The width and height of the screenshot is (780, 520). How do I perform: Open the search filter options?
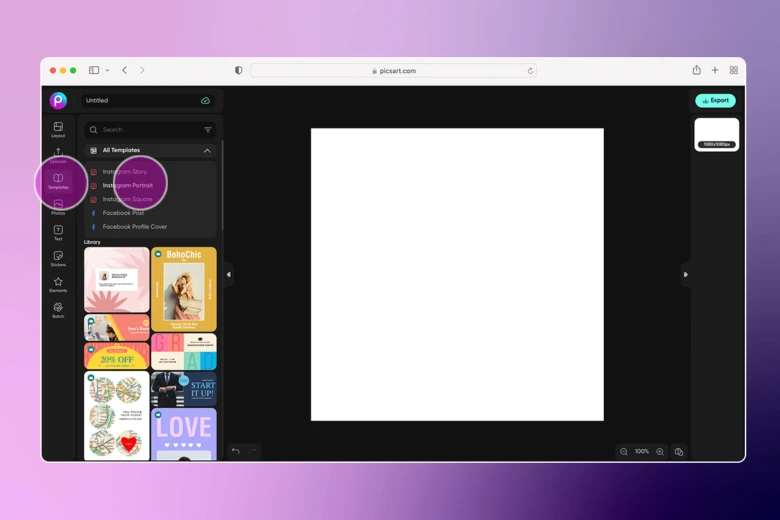[208, 130]
